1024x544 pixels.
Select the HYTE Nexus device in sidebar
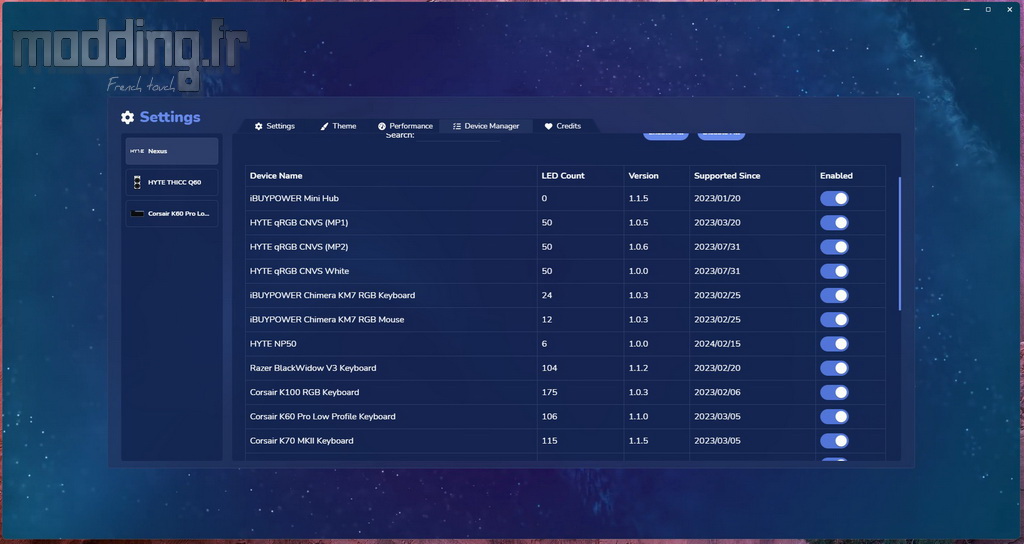coord(172,151)
